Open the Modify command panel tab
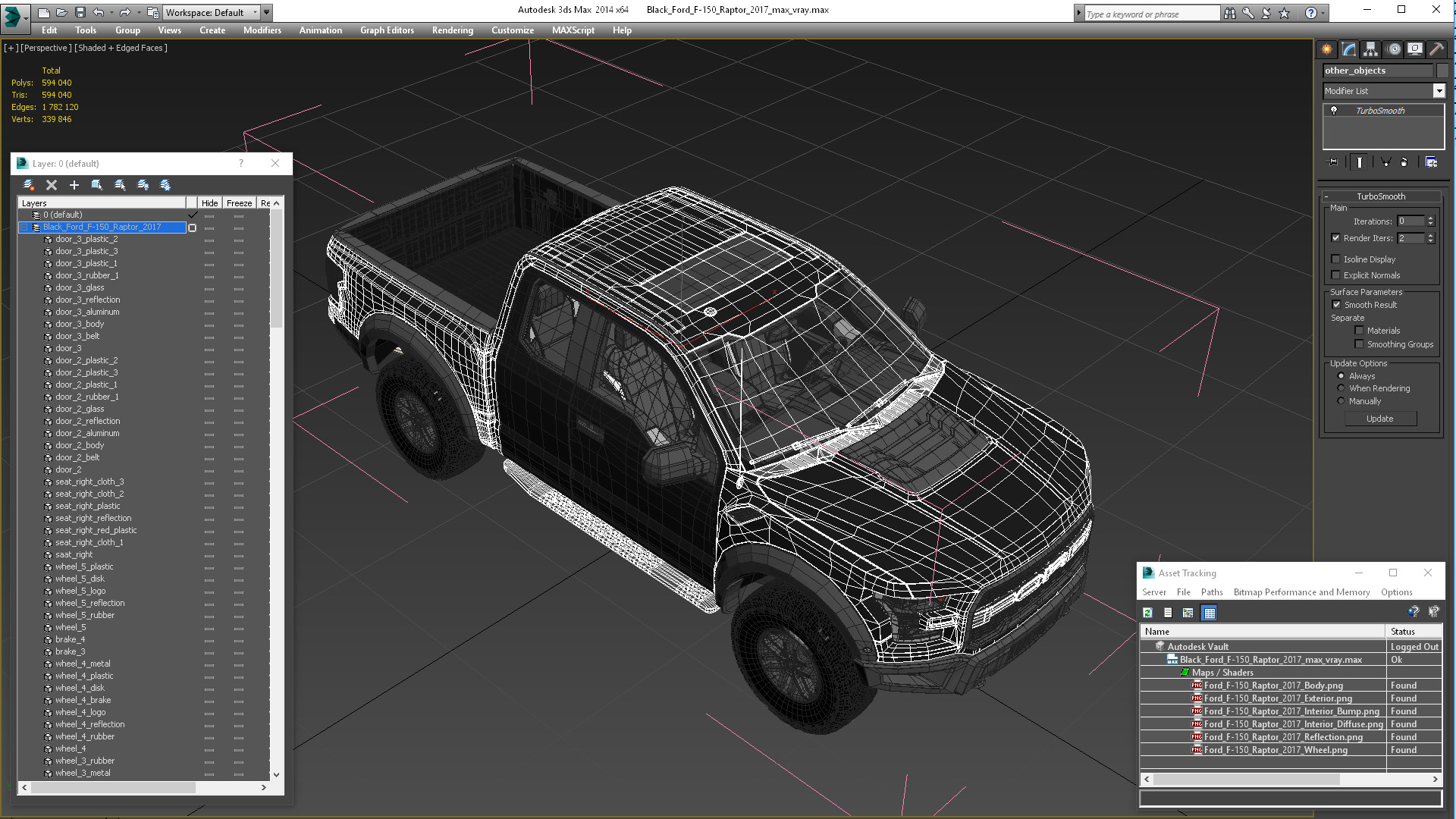 pos(1349,49)
